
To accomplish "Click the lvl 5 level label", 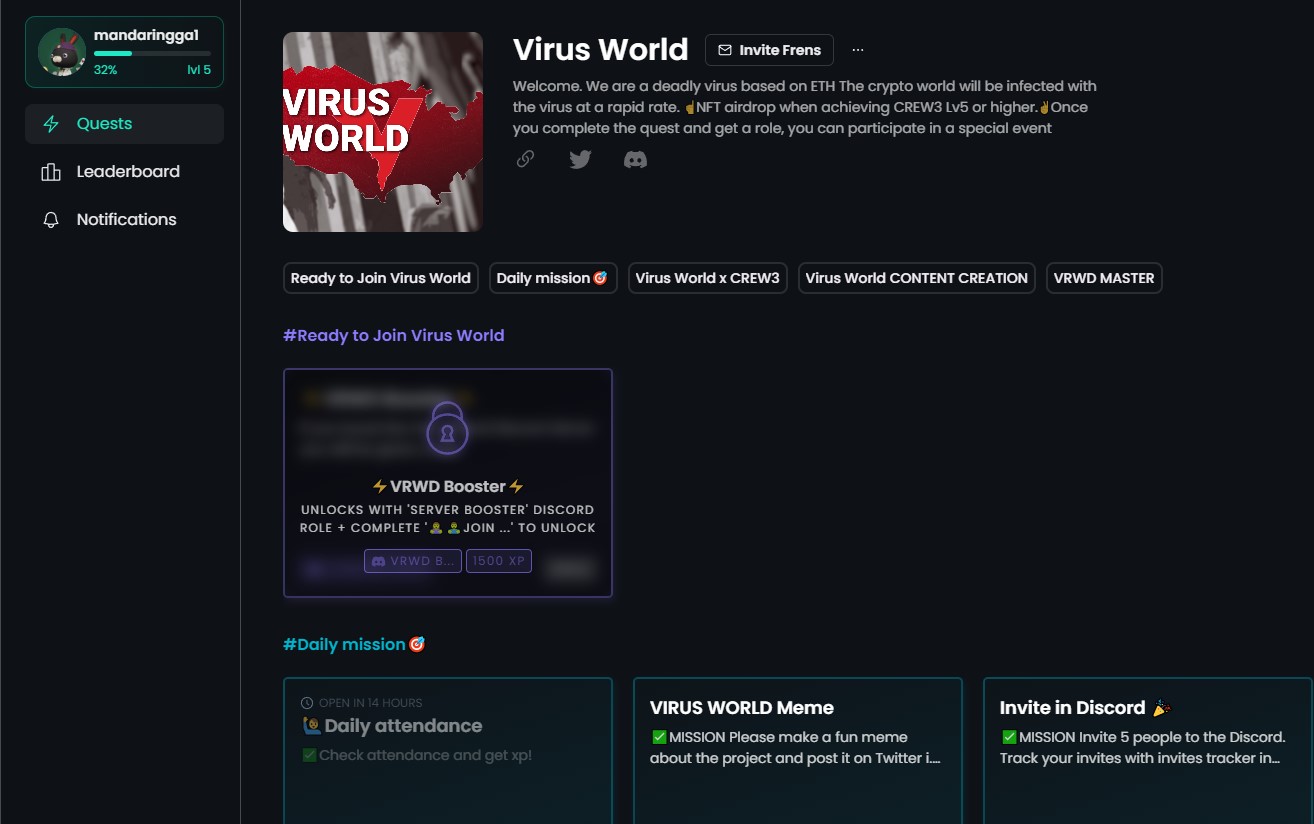I will pyautogui.click(x=199, y=70).
